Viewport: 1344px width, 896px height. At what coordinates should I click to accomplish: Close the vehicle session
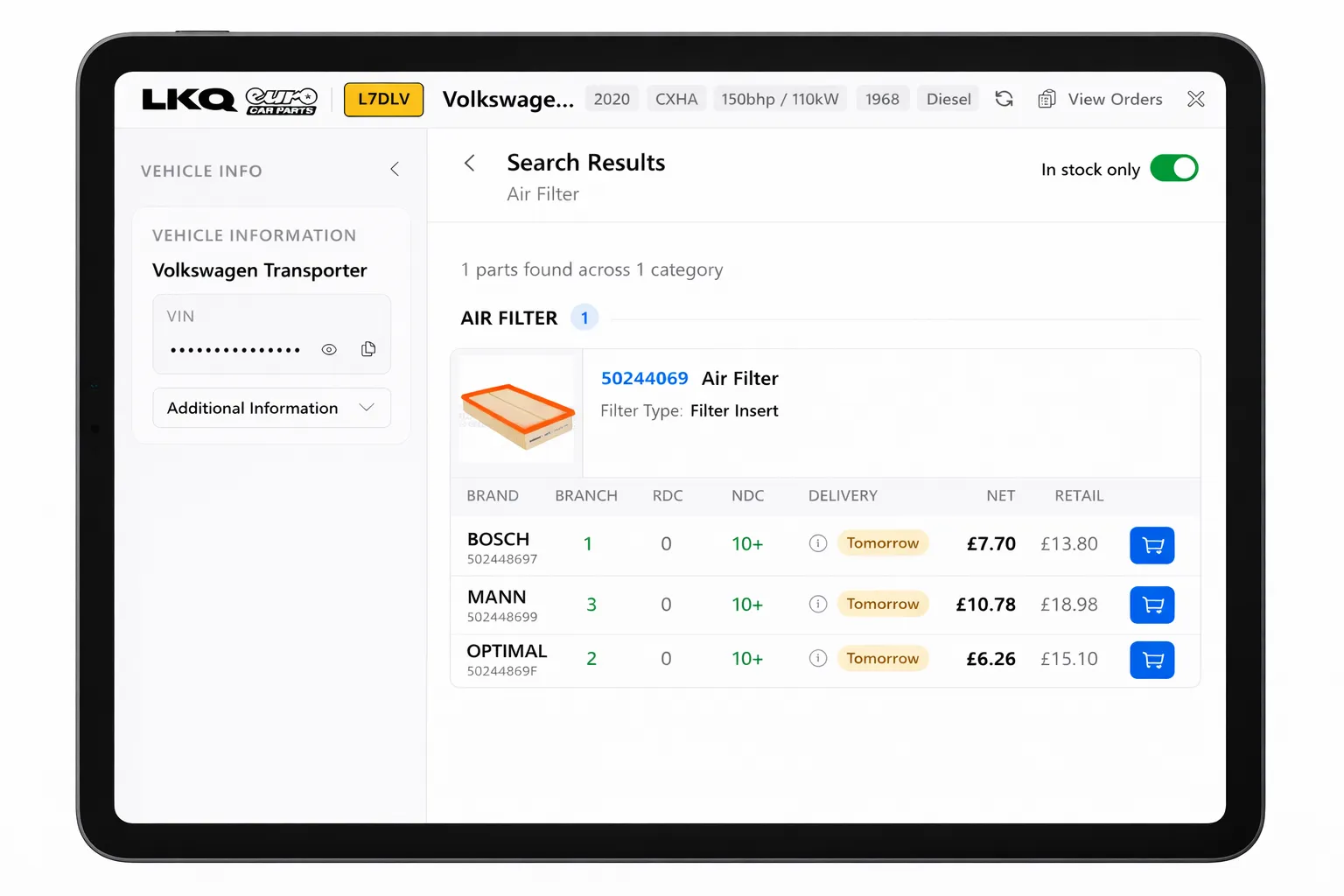pos(1195,99)
